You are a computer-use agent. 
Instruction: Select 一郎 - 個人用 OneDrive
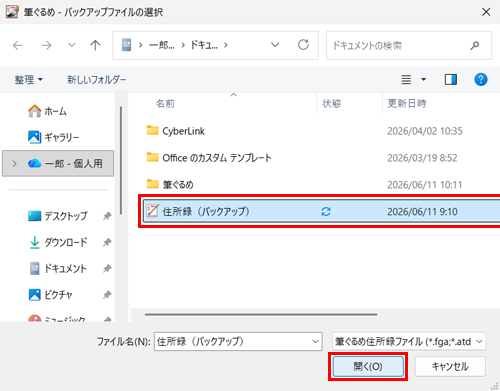click(x=58, y=163)
